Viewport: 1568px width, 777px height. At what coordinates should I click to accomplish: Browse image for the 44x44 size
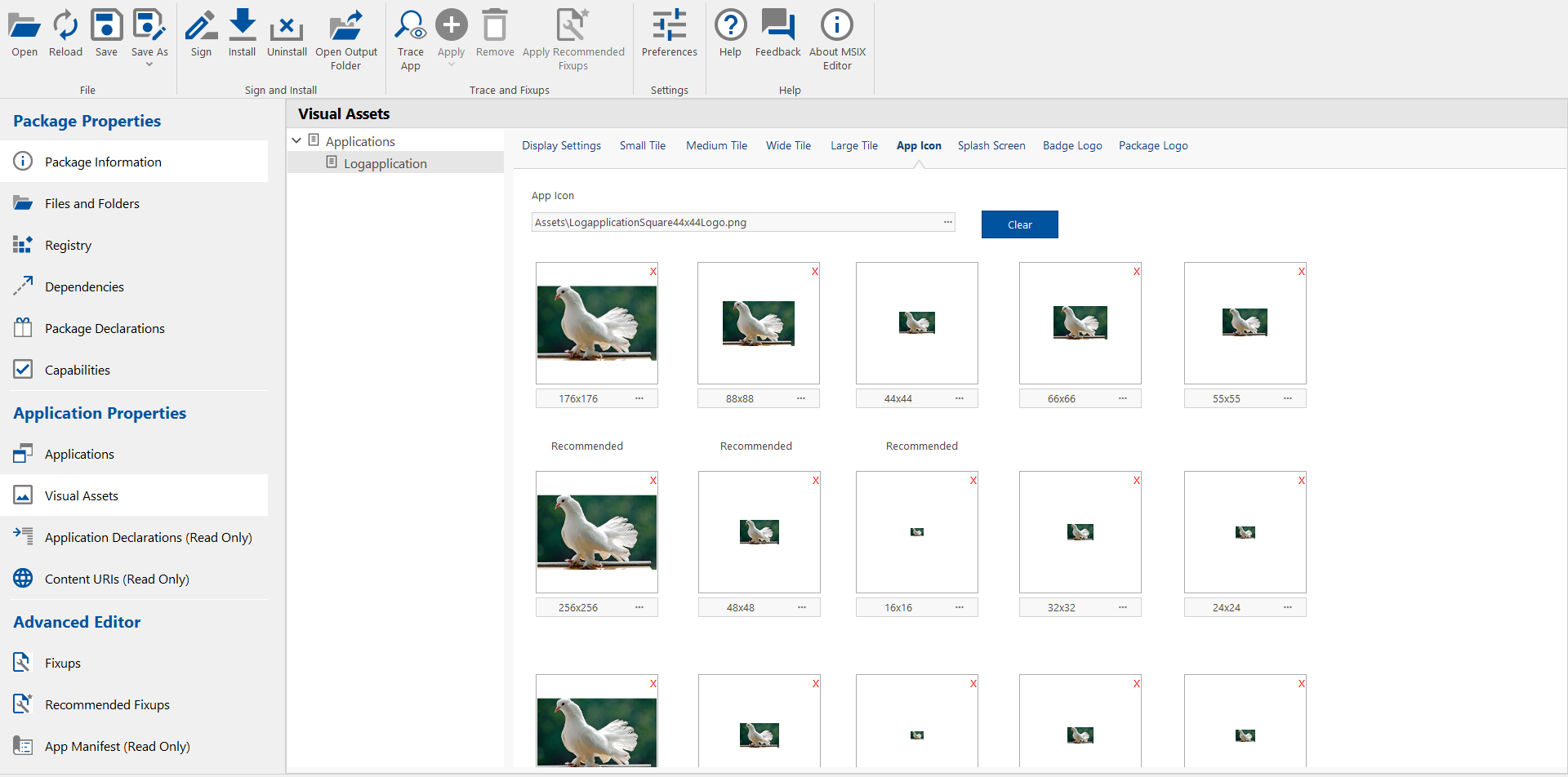959,398
